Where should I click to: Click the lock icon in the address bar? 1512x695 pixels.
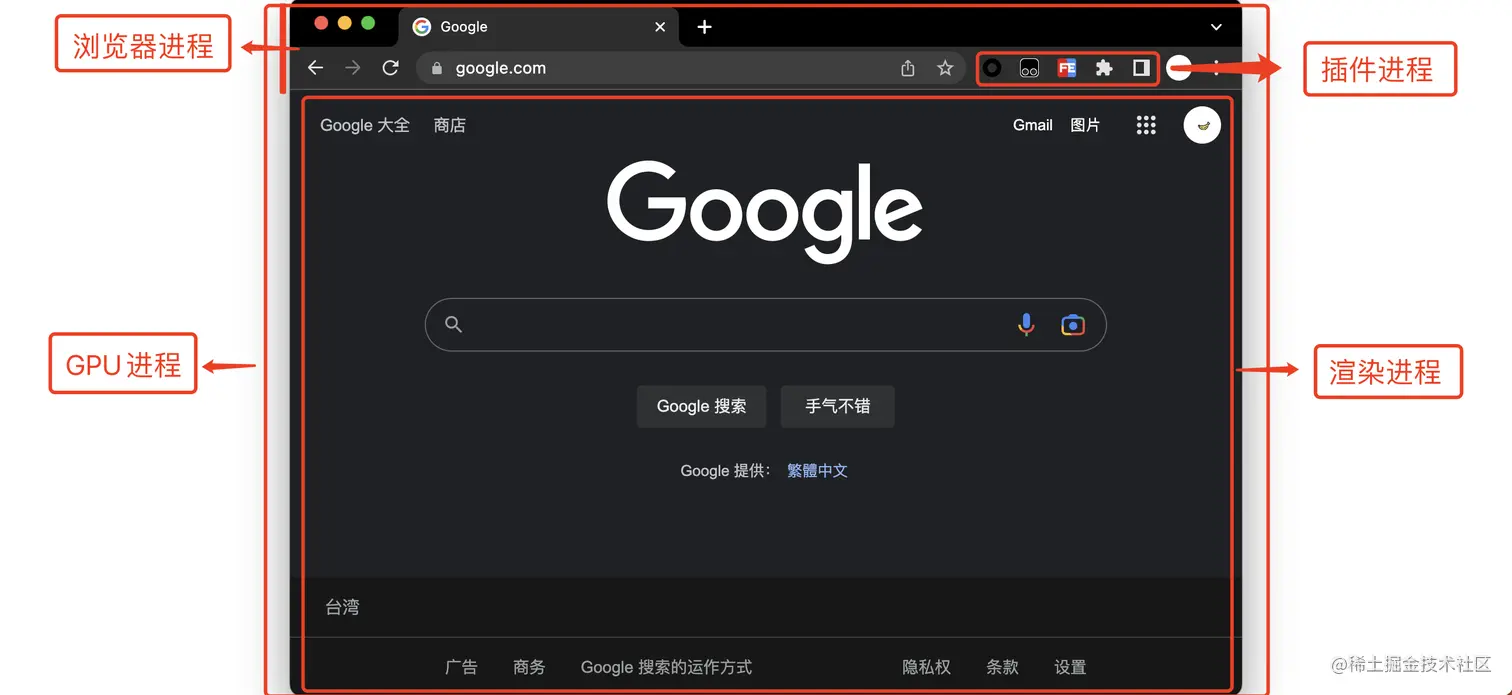coord(436,69)
